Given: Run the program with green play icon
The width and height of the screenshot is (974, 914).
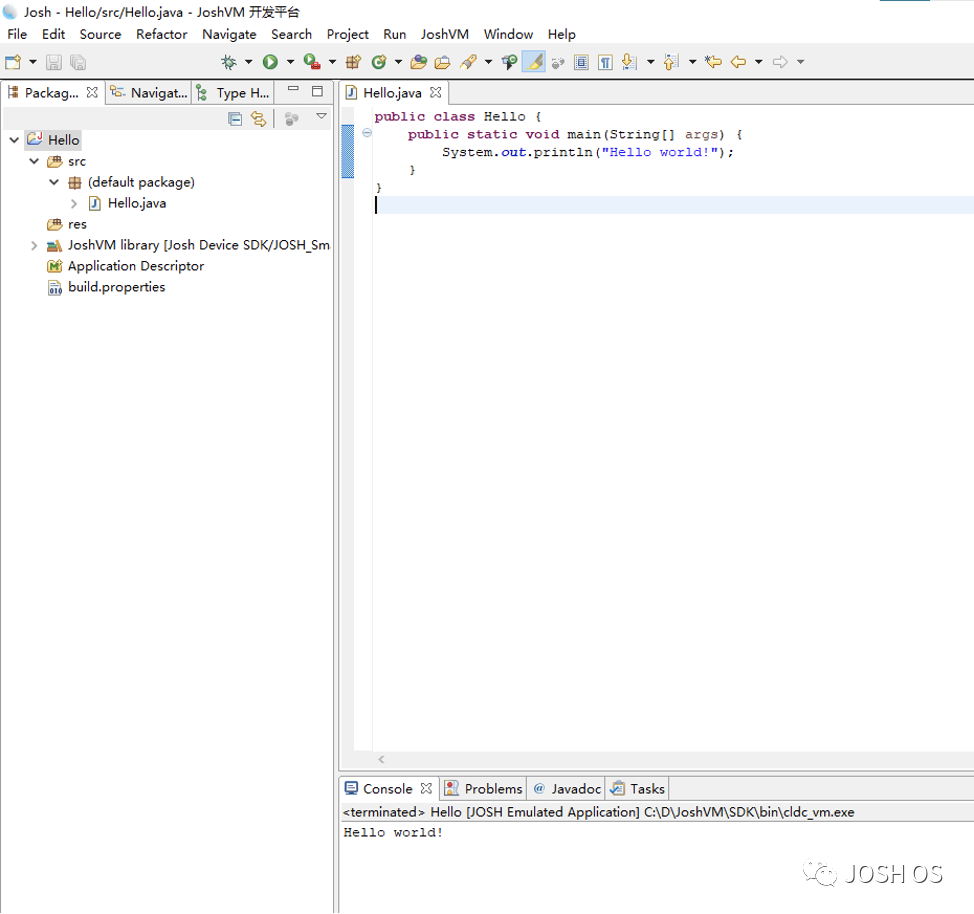Looking at the screenshot, I should 270,62.
